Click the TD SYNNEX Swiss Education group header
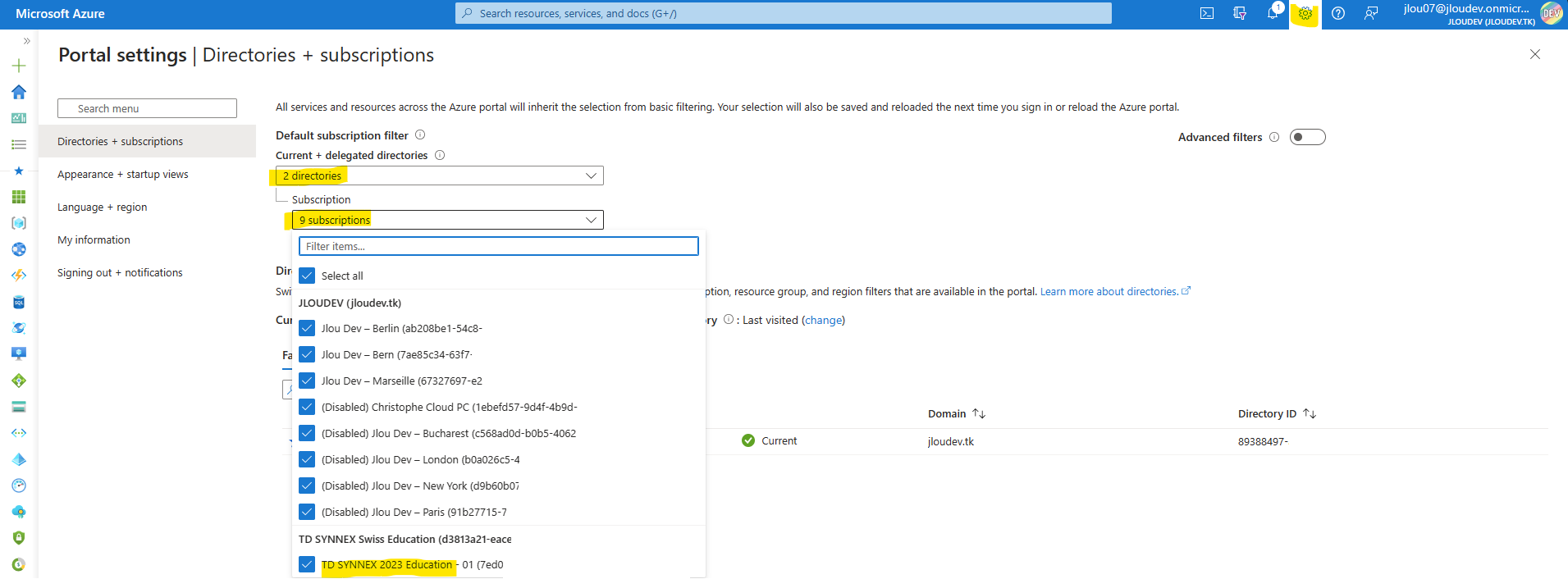Screen dimensions: 1568x579 405,539
